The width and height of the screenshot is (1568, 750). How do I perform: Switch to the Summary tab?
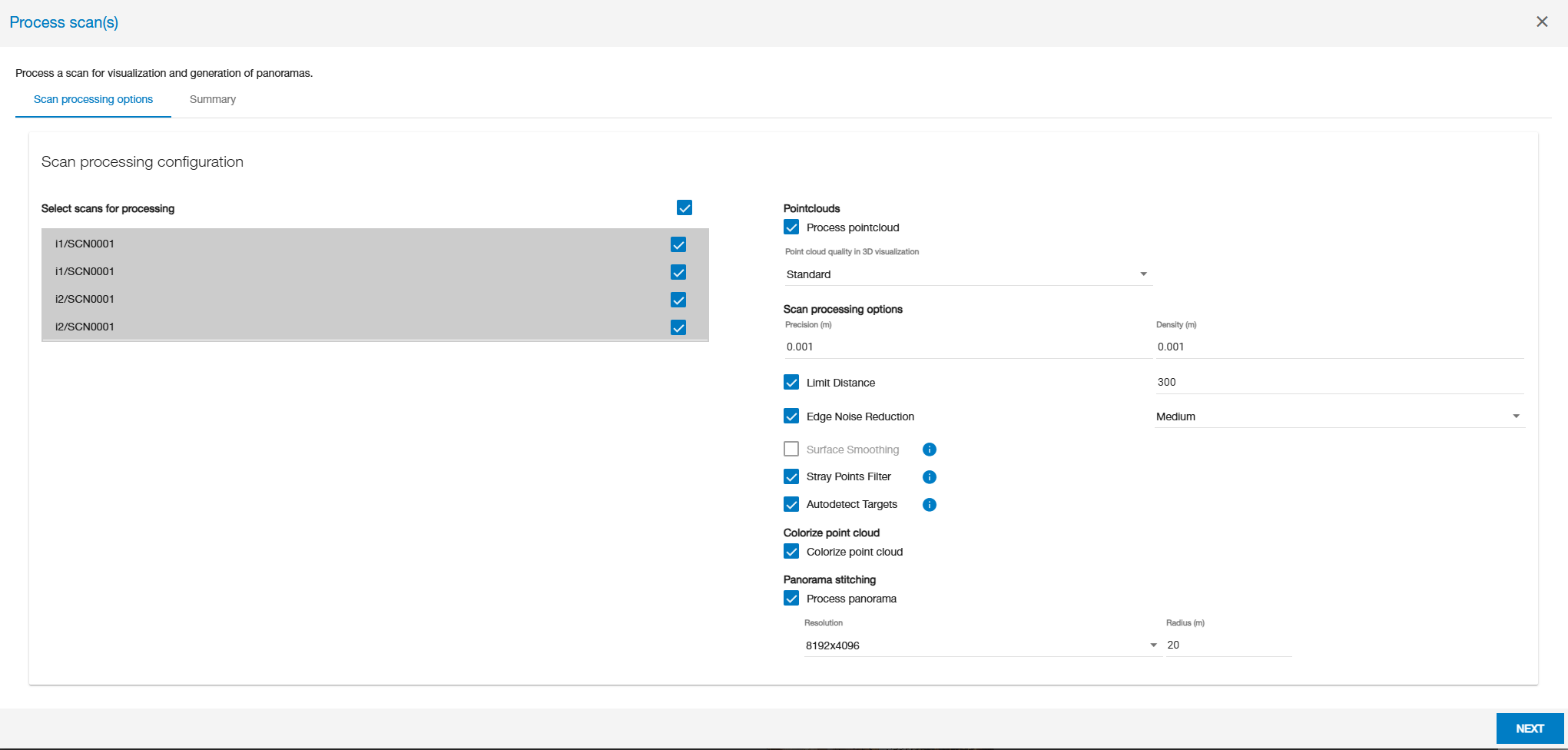(213, 100)
